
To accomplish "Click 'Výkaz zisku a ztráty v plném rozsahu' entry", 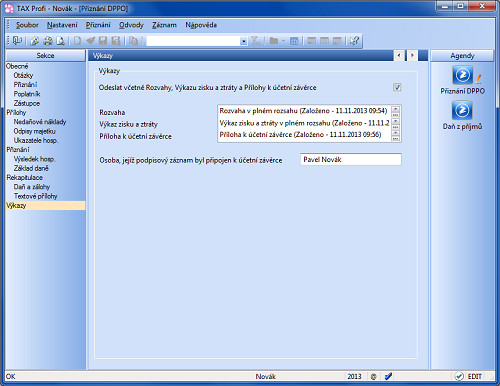I will pyautogui.click(x=304, y=123).
